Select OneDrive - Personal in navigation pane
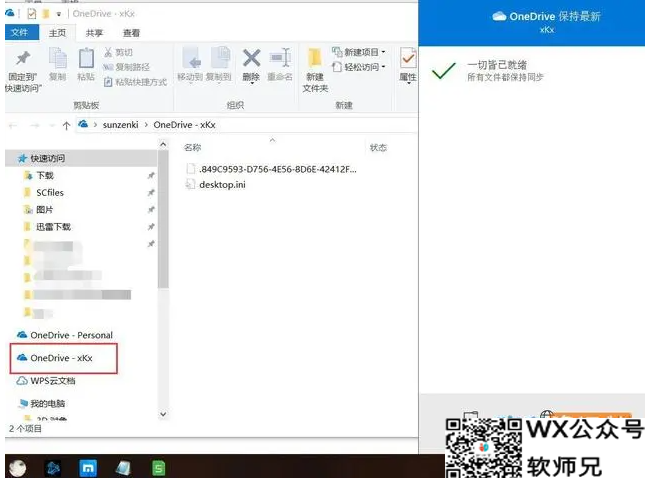Screen dimensions: 645x478 coord(64,335)
